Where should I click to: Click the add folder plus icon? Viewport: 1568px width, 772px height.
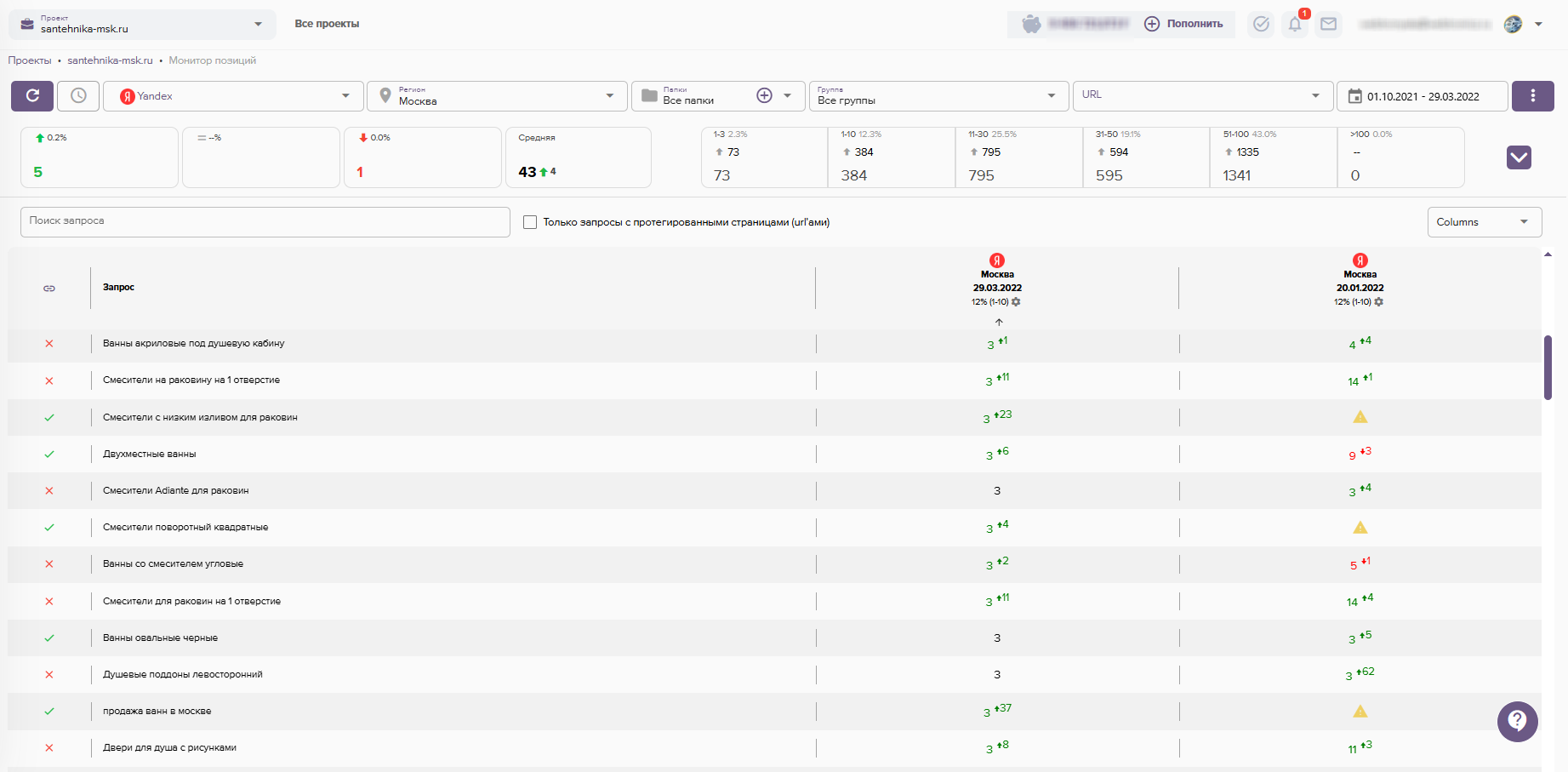(x=764, y=96)
